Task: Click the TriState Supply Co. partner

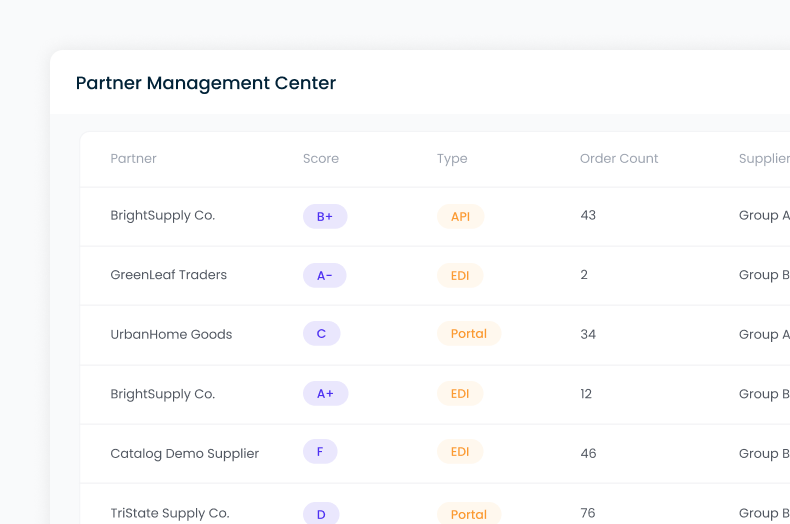Action: (169, 513)
